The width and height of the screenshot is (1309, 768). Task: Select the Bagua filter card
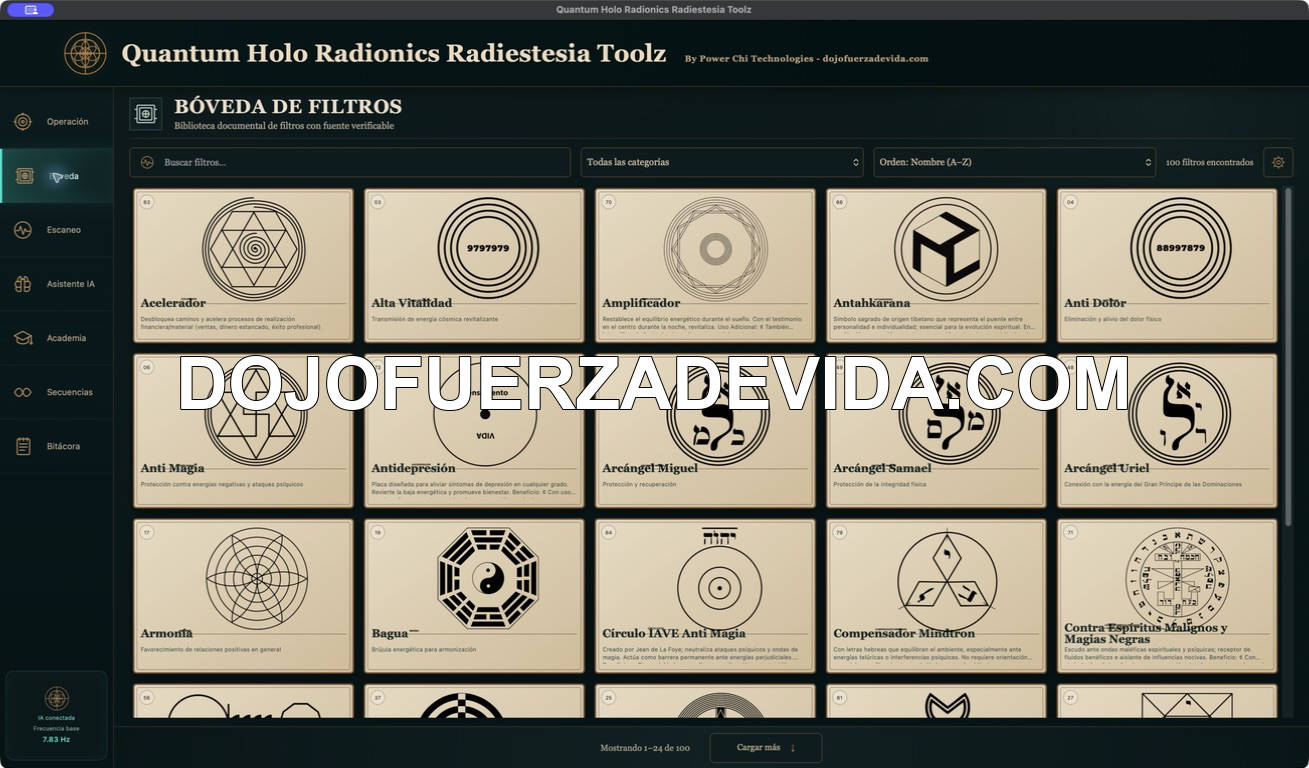474,595
